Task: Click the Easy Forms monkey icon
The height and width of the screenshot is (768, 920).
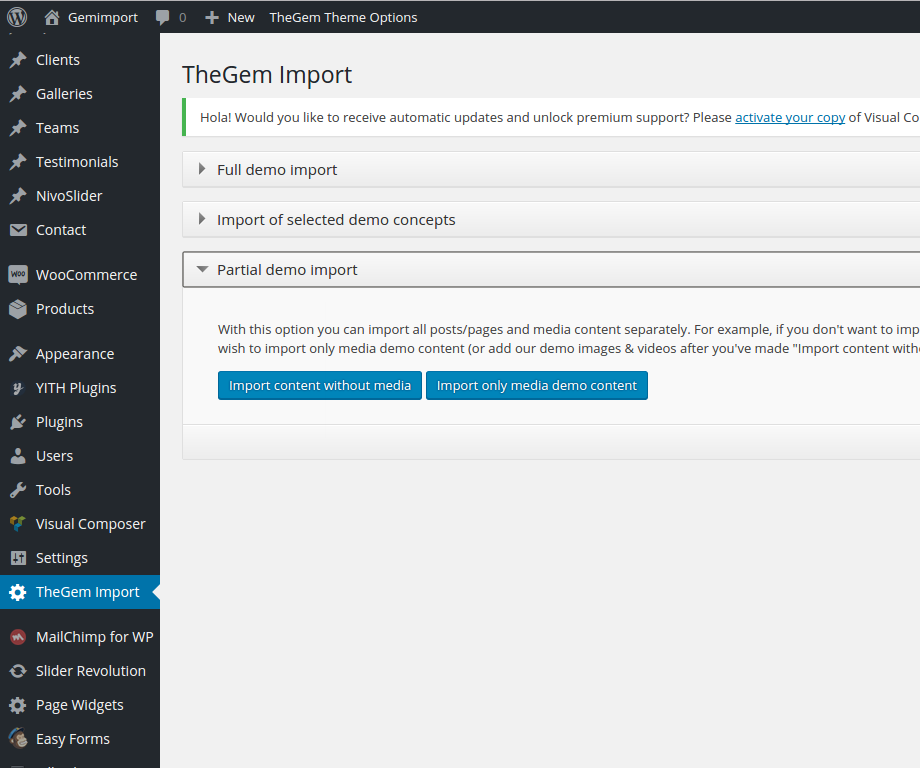Action: (x=17, y=739)
